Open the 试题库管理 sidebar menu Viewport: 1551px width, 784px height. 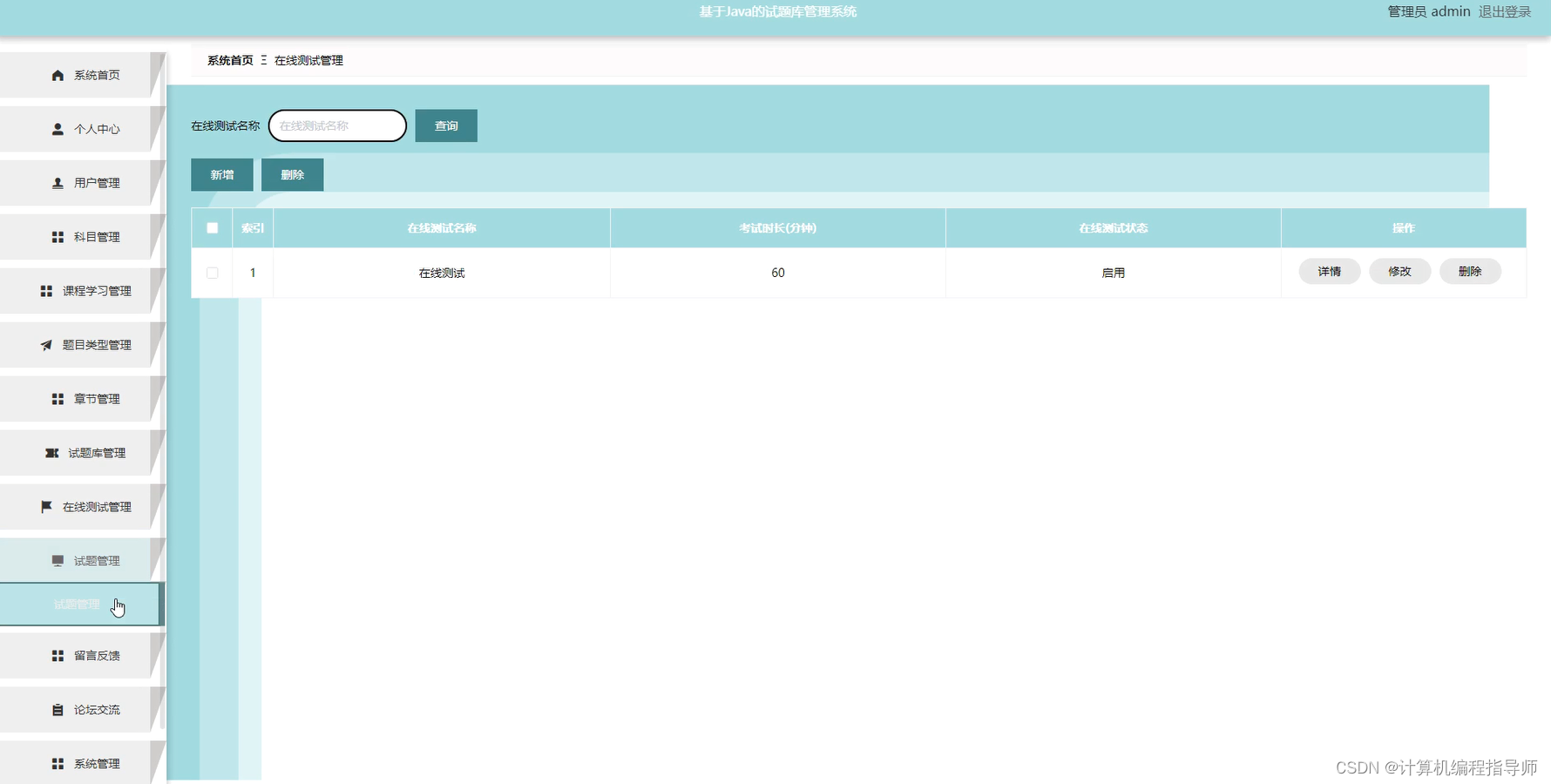83,453
